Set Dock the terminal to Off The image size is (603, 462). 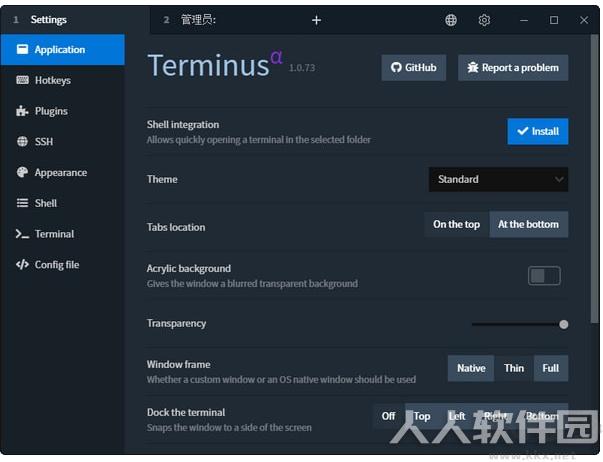[x=388, y=416]
